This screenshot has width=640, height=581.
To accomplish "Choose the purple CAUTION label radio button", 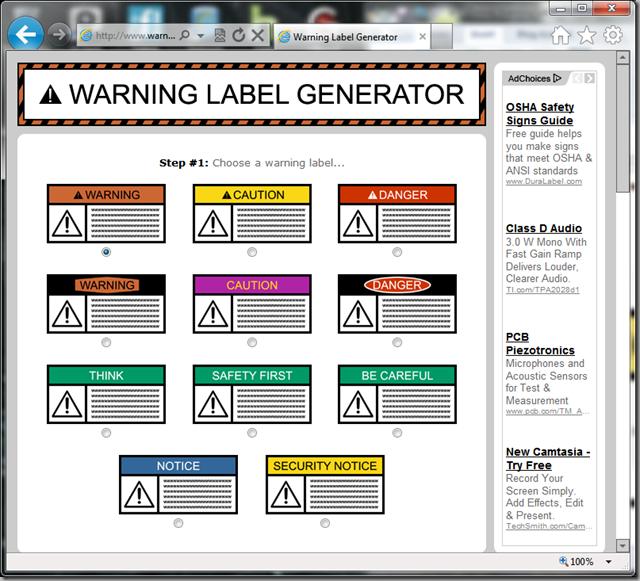I will [252, 342].
